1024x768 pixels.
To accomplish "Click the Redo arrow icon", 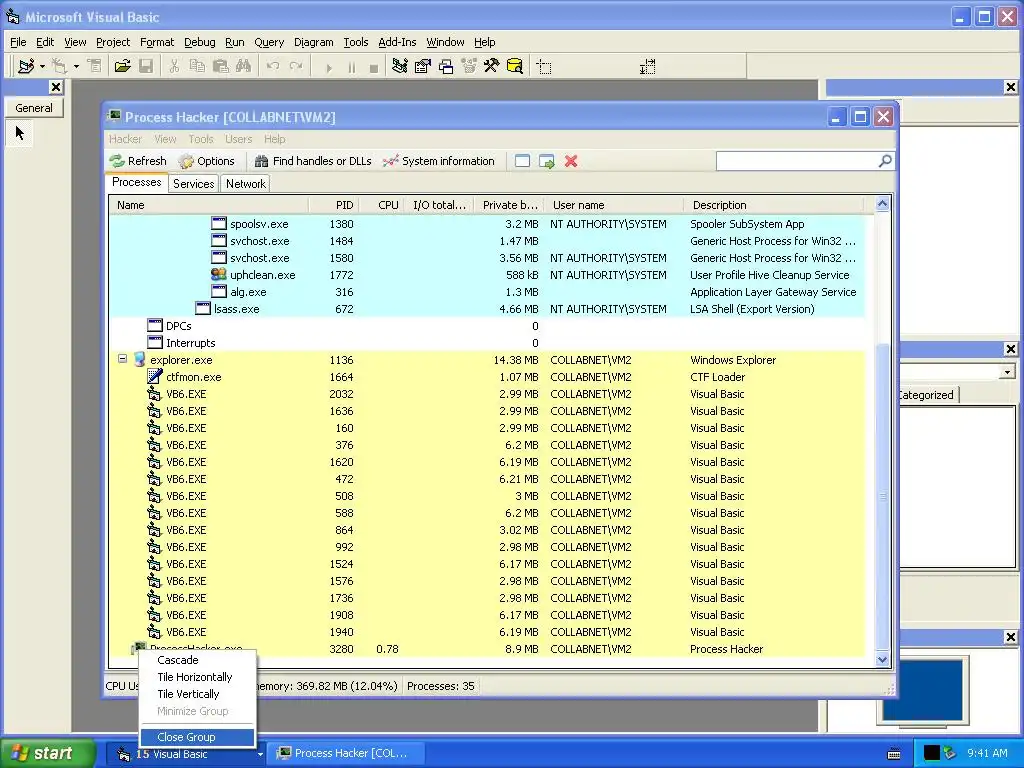I will click(296, 66).
